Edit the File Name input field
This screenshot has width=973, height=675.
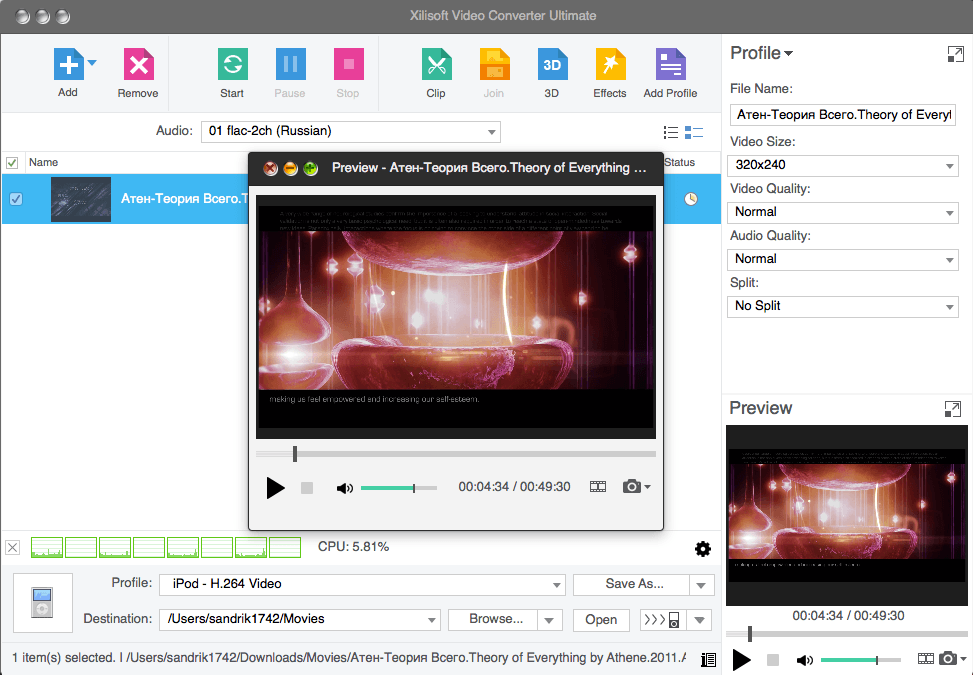(843, 115)
